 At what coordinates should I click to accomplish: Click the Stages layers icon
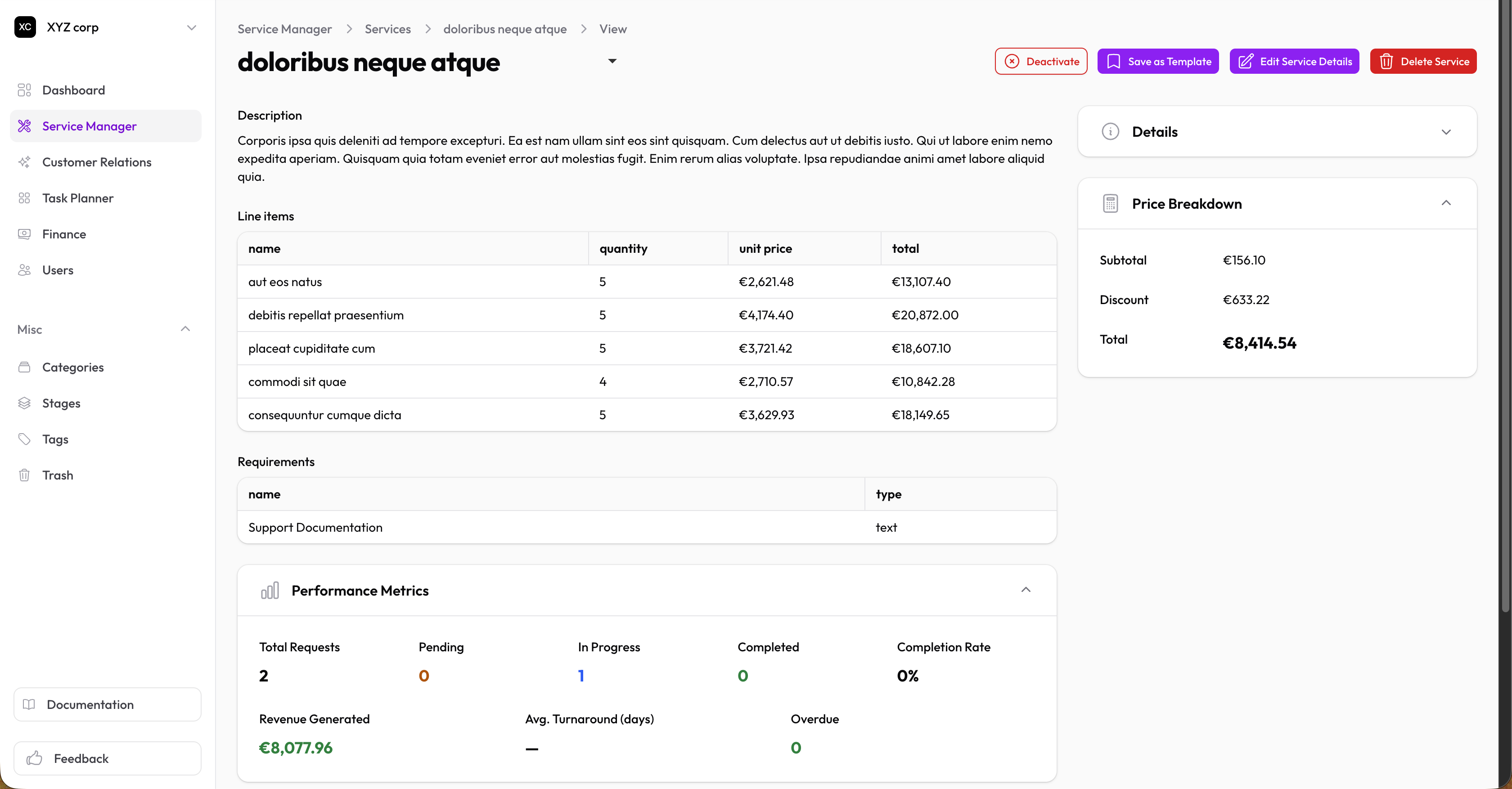tap(24, 403)
